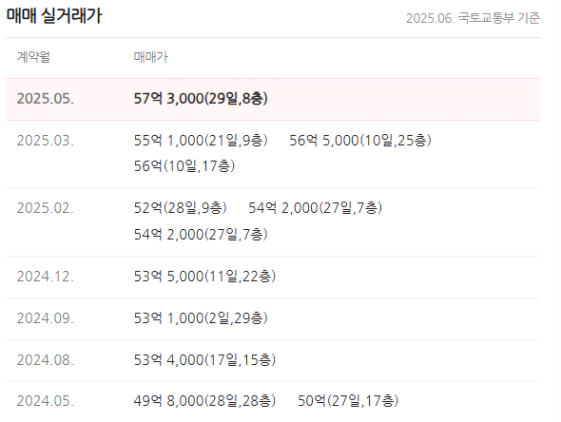Click the 53억 5,000(11일,22층) price entry
Viewport: 561px width, 422px height.
[x=205, y=276]
